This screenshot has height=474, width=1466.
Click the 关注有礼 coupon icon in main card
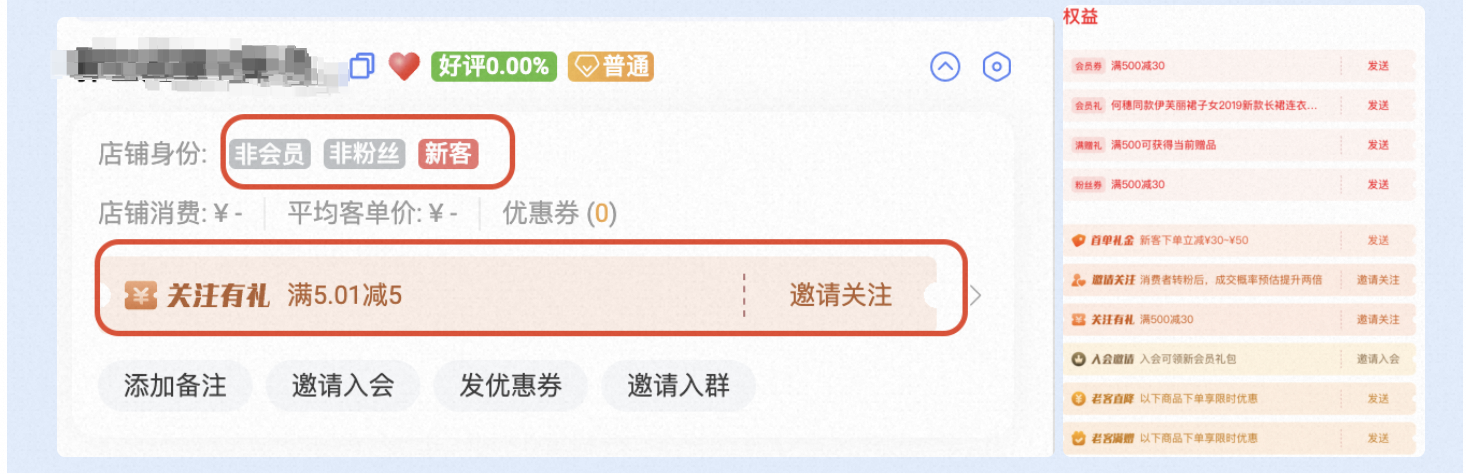141,295
